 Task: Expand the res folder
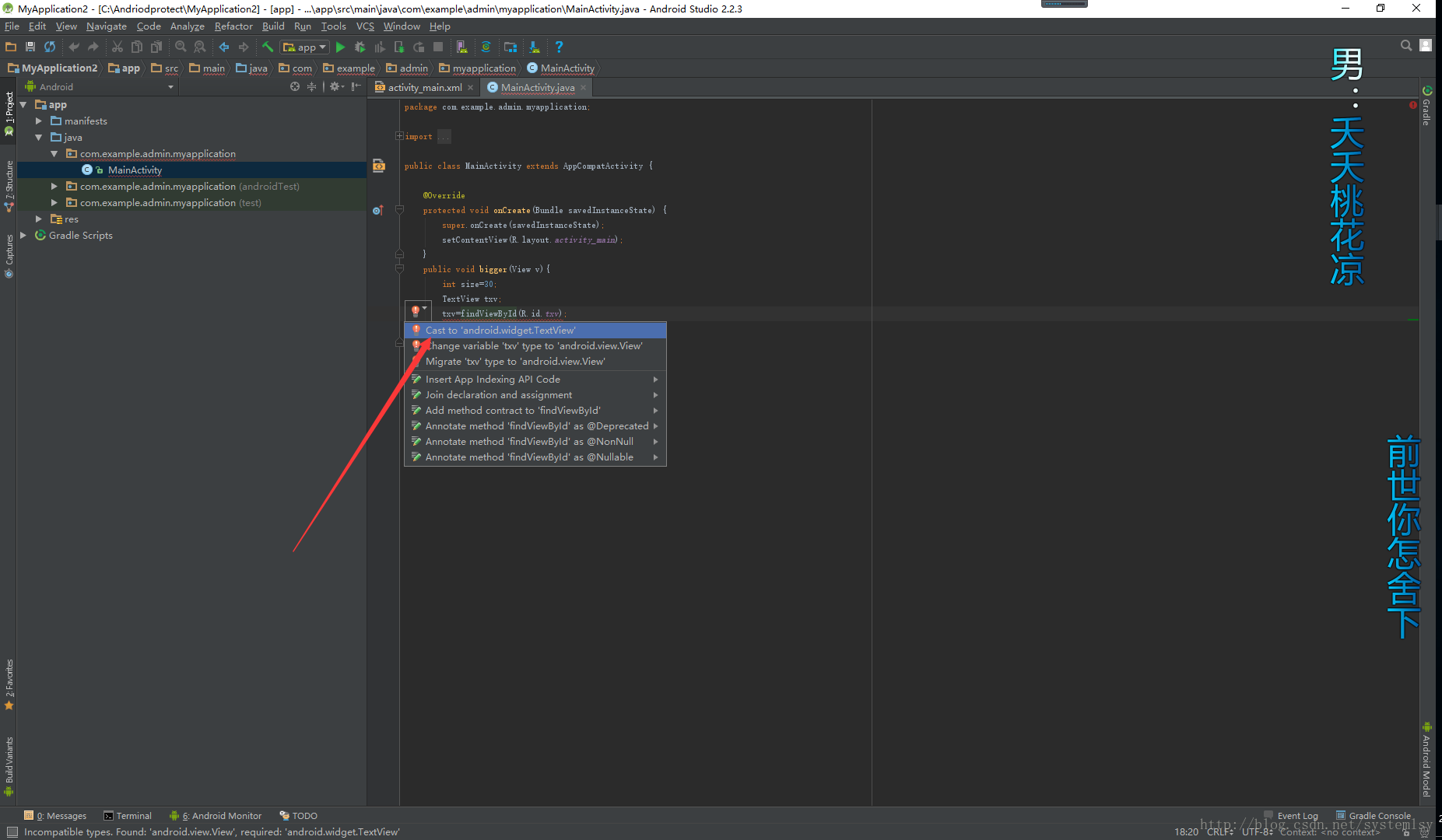(39, 219)
